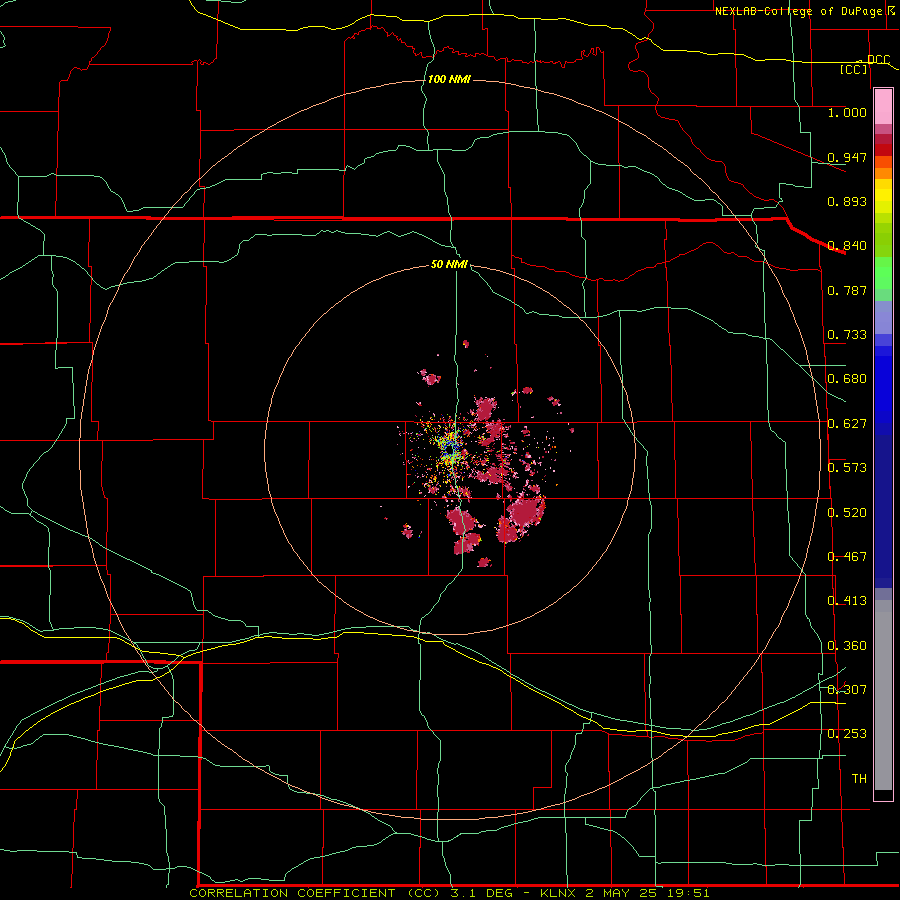The width and height of the screenshot is (900, 900).
Task: Click the DCC label above the color scale
Action: point(878,59)
